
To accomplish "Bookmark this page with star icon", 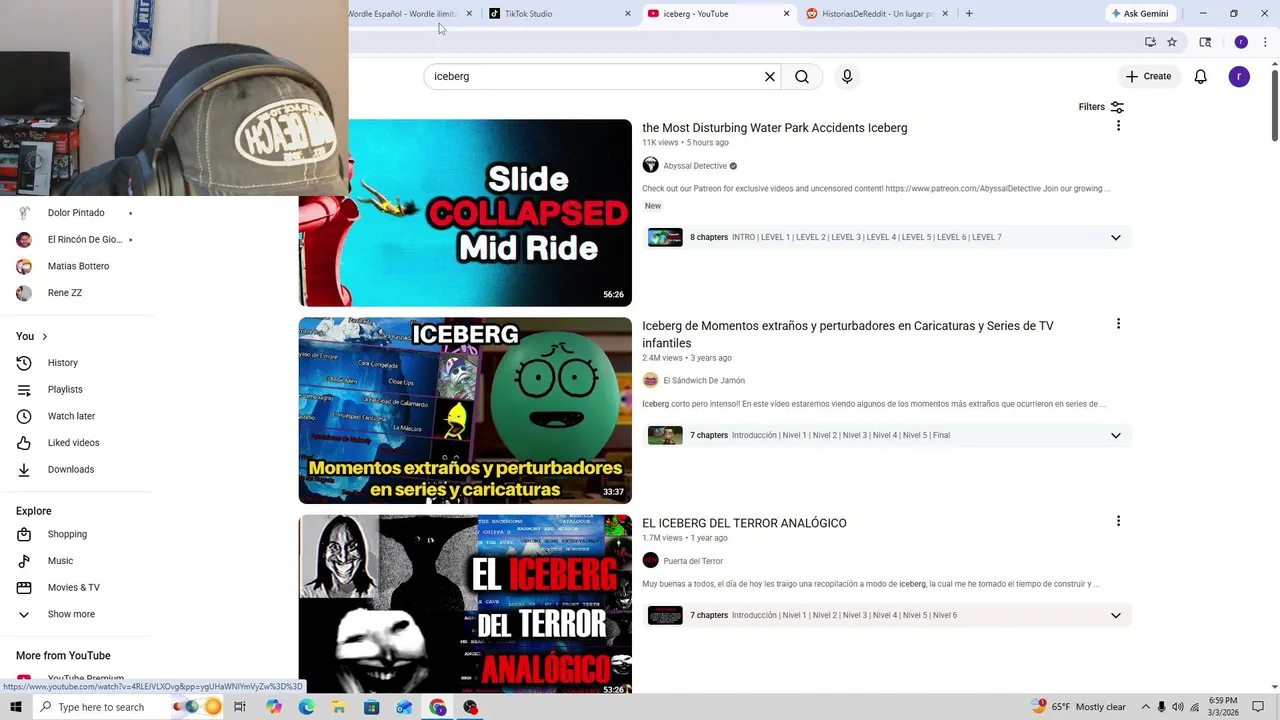I will coord(1172,42).
